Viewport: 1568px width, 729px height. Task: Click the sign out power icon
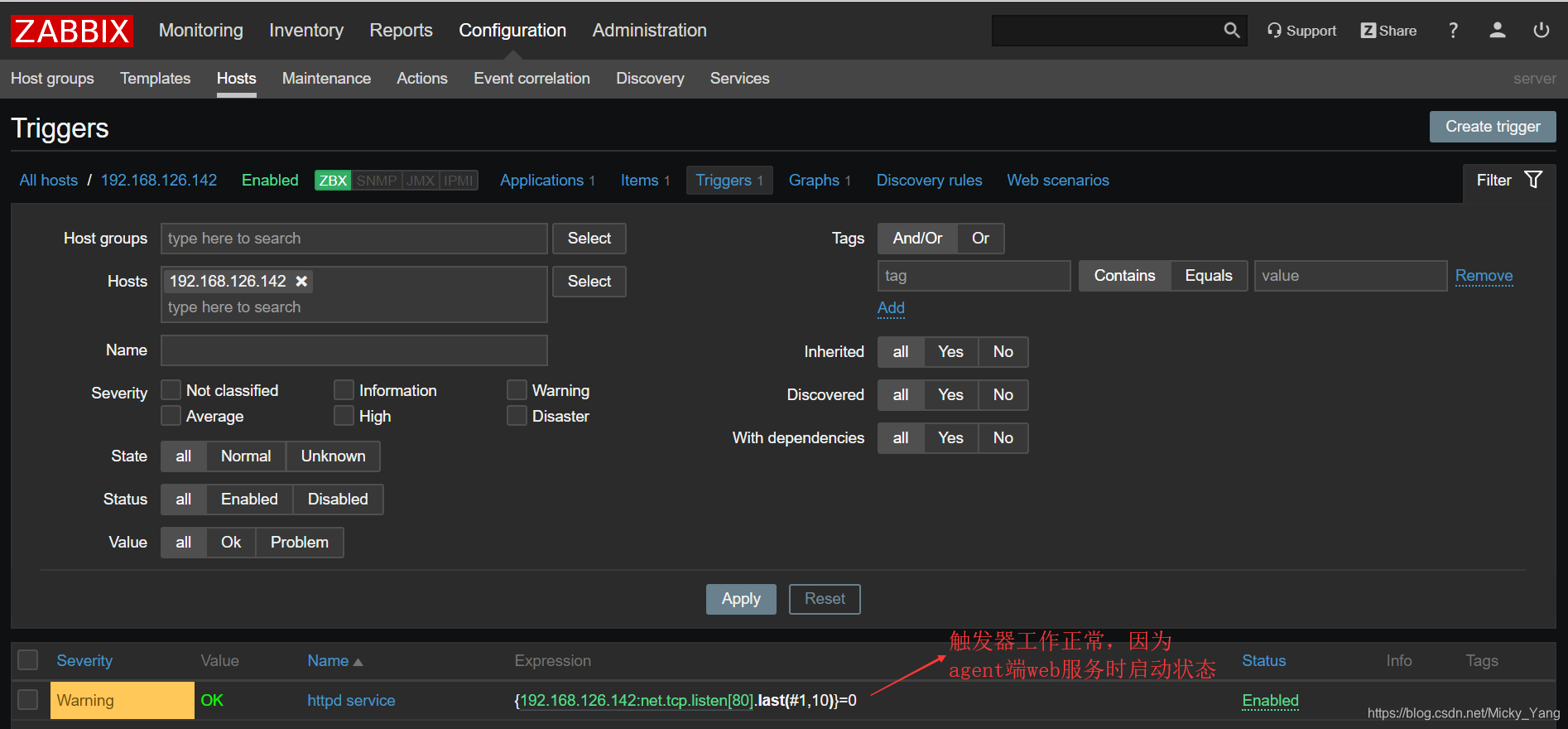pos(1542,31)
